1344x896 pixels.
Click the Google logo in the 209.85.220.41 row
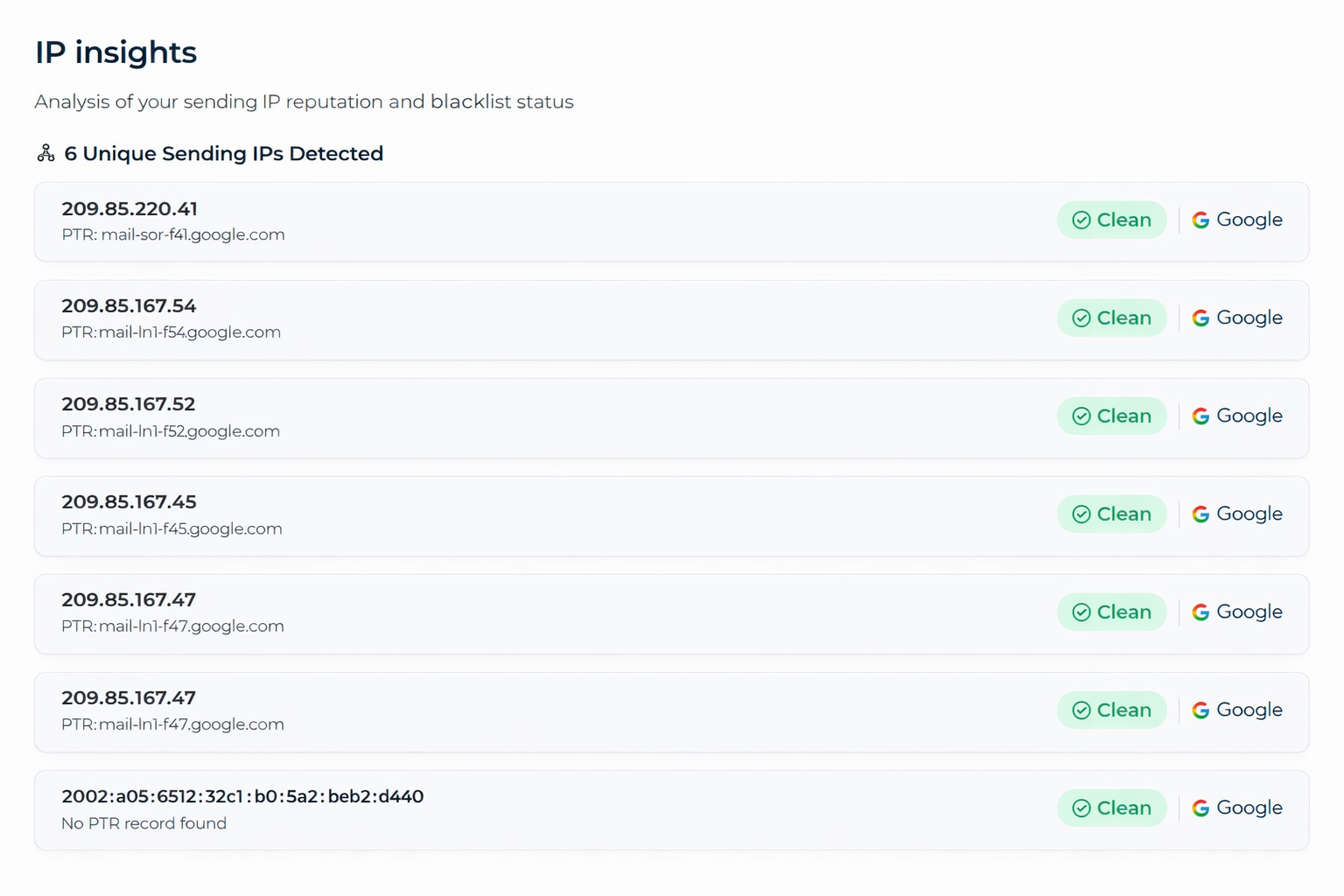pyautogui.click(x=1200, y=220)
